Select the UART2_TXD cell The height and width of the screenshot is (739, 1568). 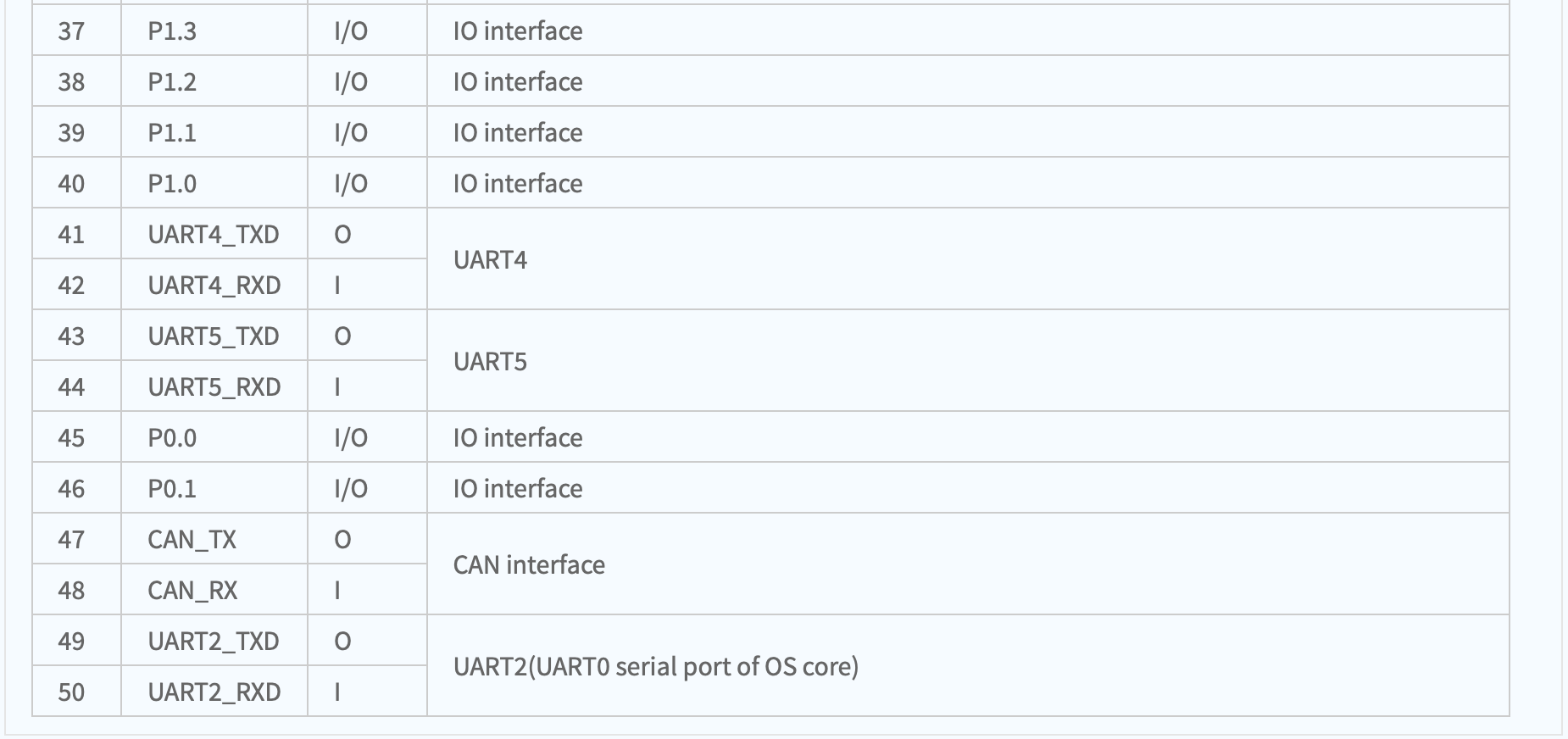point(214,641)
